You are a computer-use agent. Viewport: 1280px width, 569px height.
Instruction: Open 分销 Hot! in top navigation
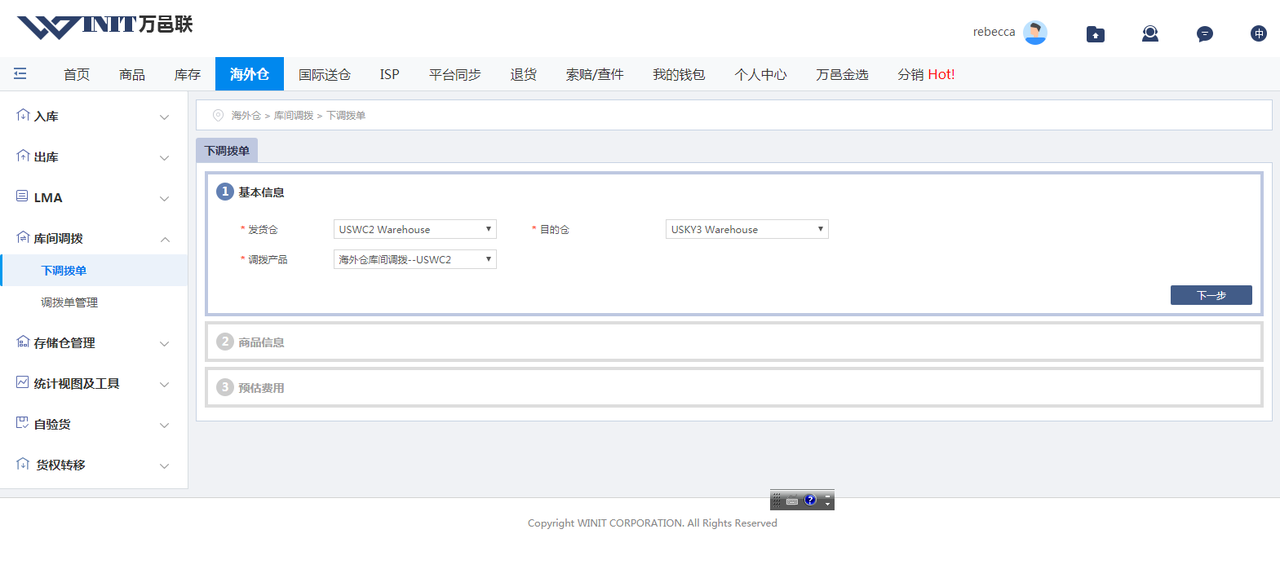[926, 74]
